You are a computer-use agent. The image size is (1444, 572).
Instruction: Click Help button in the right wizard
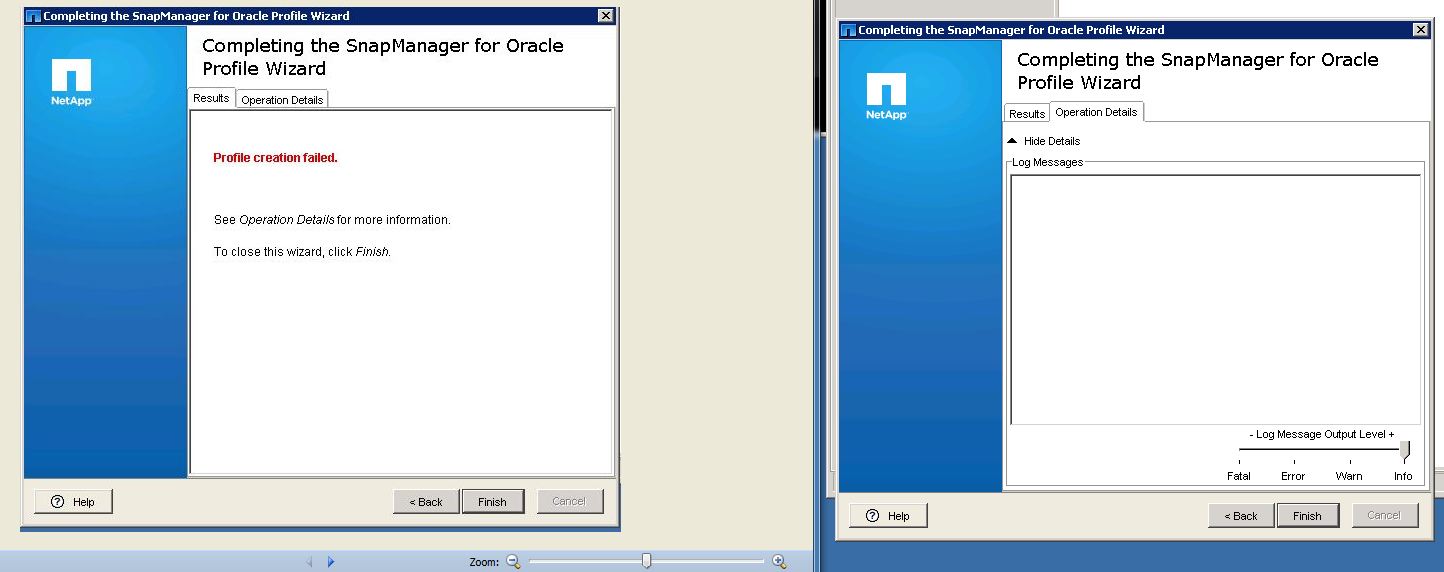[888, 516]
